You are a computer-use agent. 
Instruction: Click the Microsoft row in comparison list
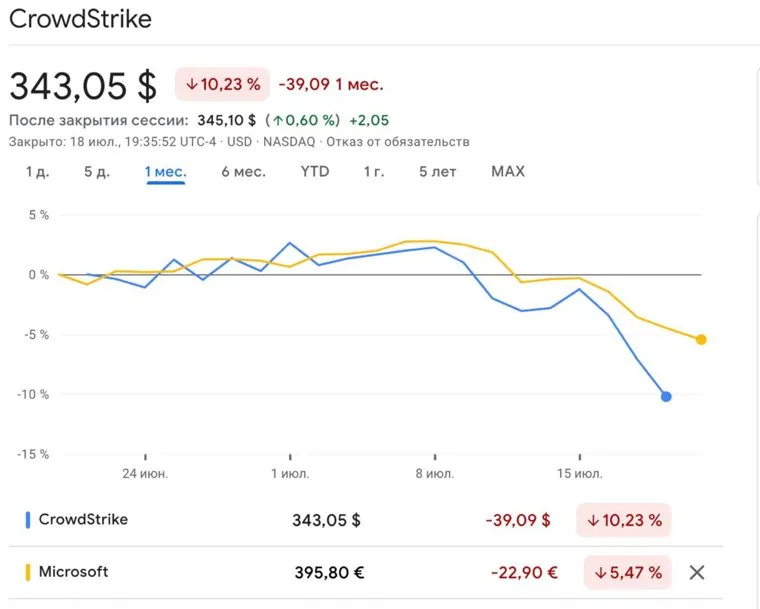(x=73, y=573)
